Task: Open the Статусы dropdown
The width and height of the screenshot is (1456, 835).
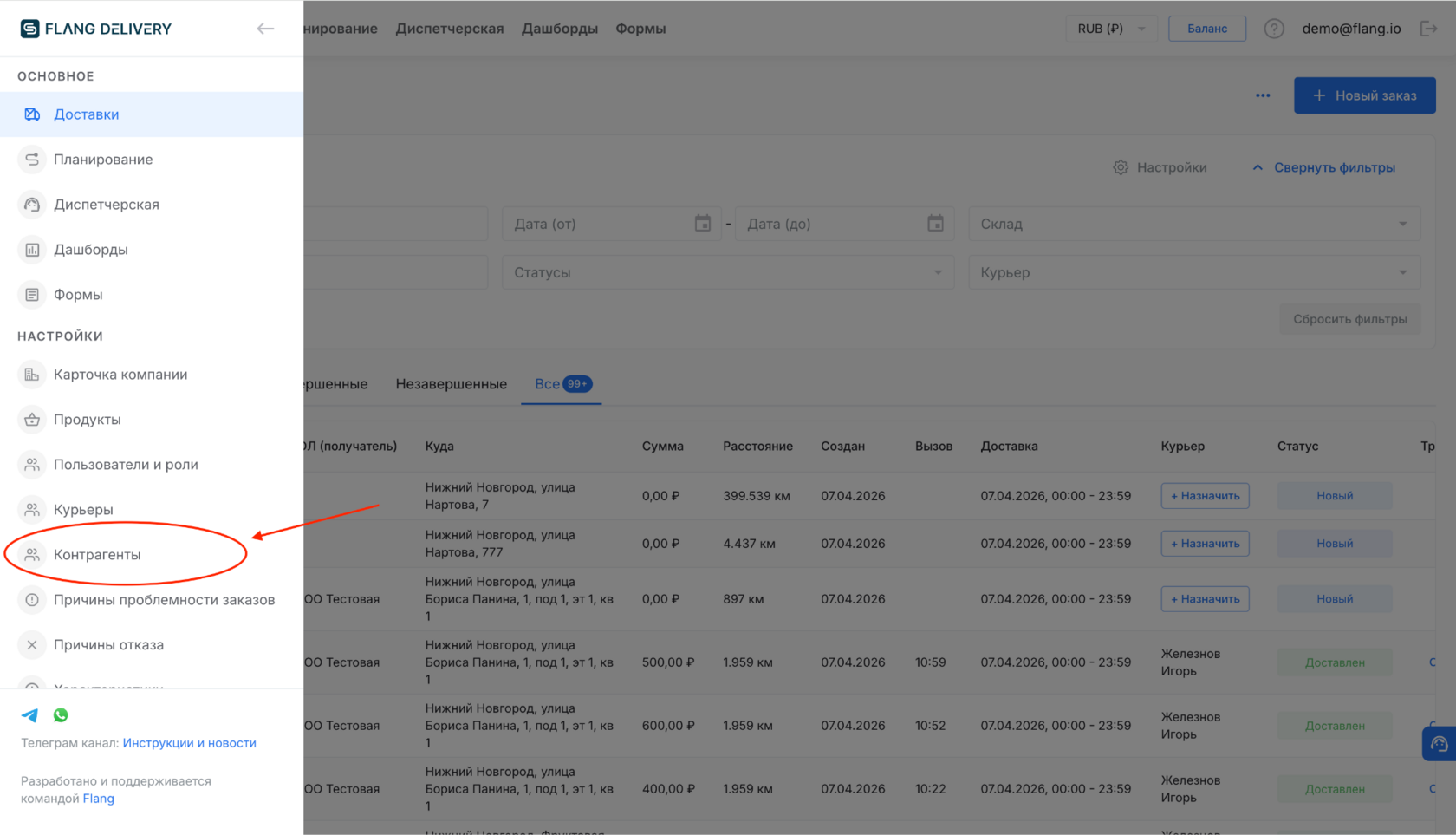Action: tap(728, 272)
